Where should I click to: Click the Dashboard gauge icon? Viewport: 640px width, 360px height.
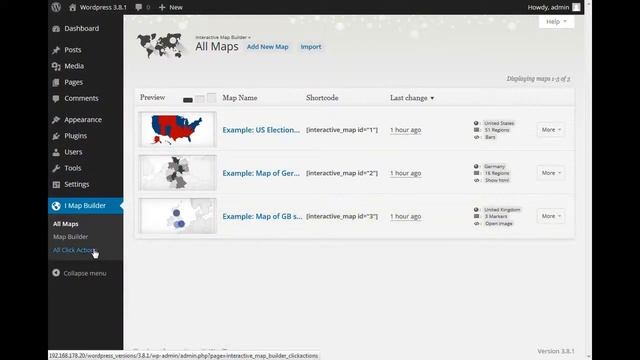pyautogui.click(x=56, y=29)
